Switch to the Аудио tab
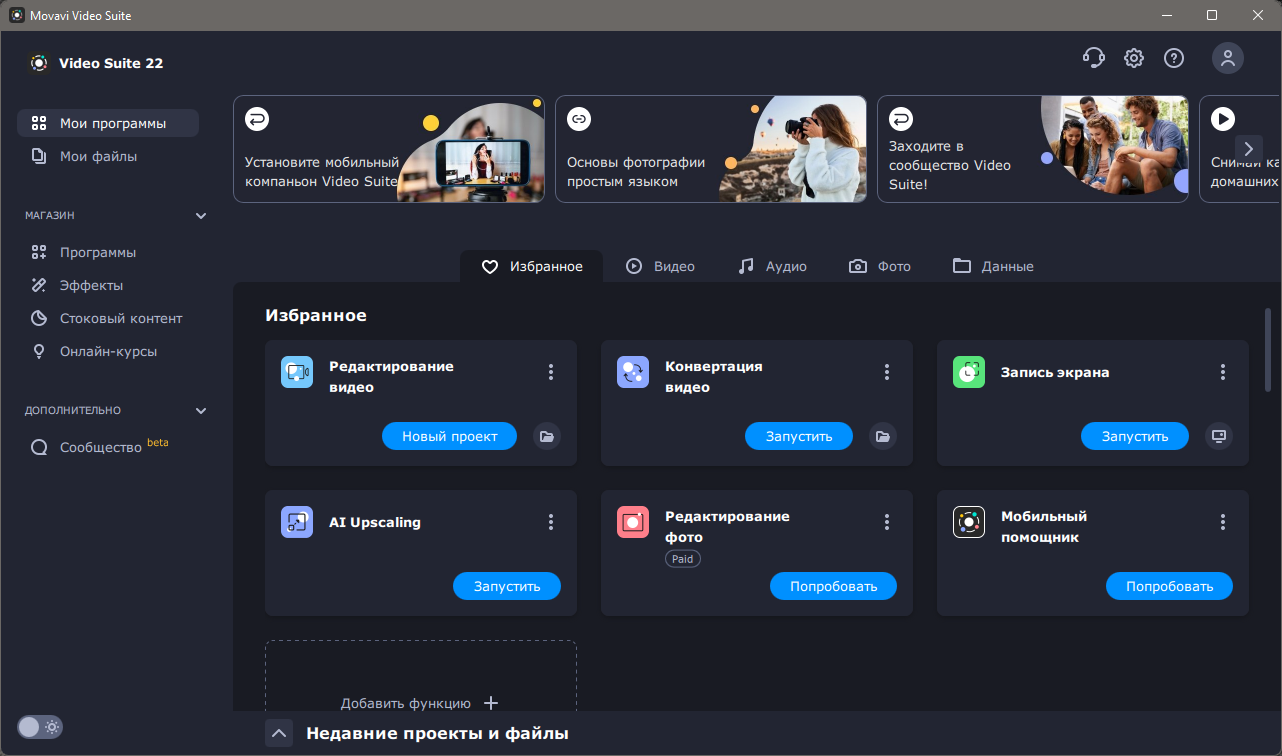The height and width of the screenshot is (756, 1282). [772, 266]
